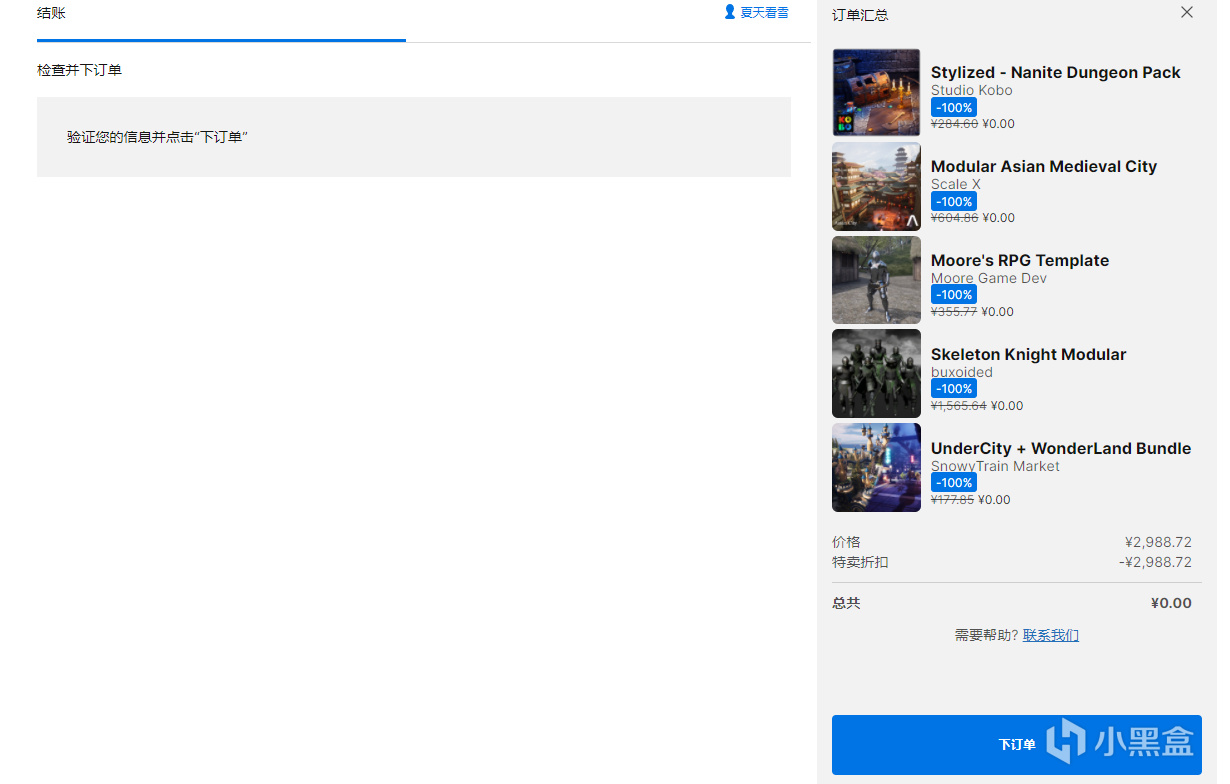
Task: Click the struck-through ¥604.86 price
Action: coord(954,218)
